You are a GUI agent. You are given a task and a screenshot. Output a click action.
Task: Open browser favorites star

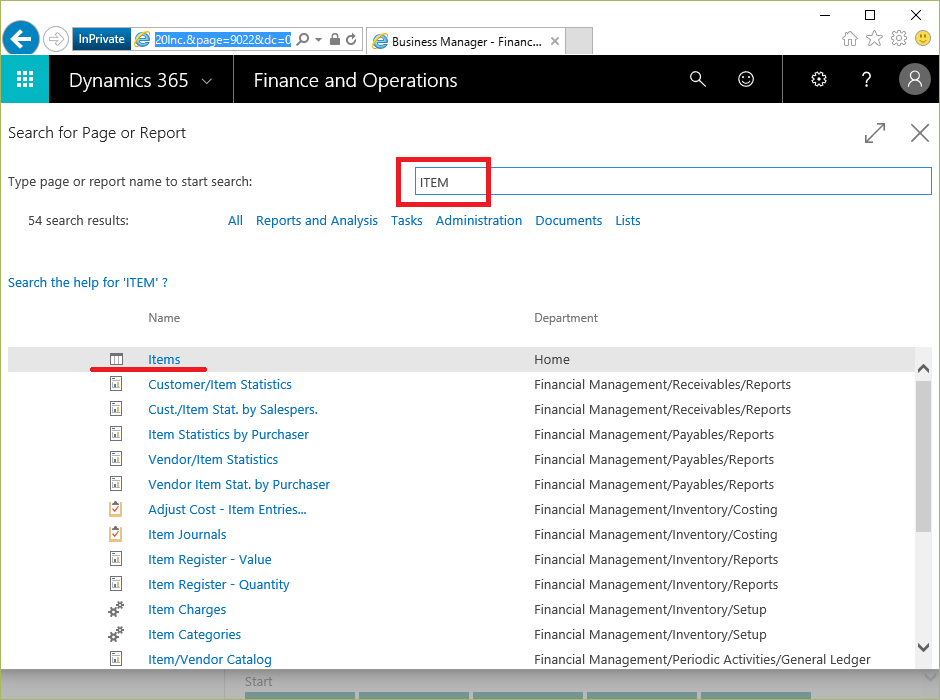pyautogui.click(x=875, y=39)
